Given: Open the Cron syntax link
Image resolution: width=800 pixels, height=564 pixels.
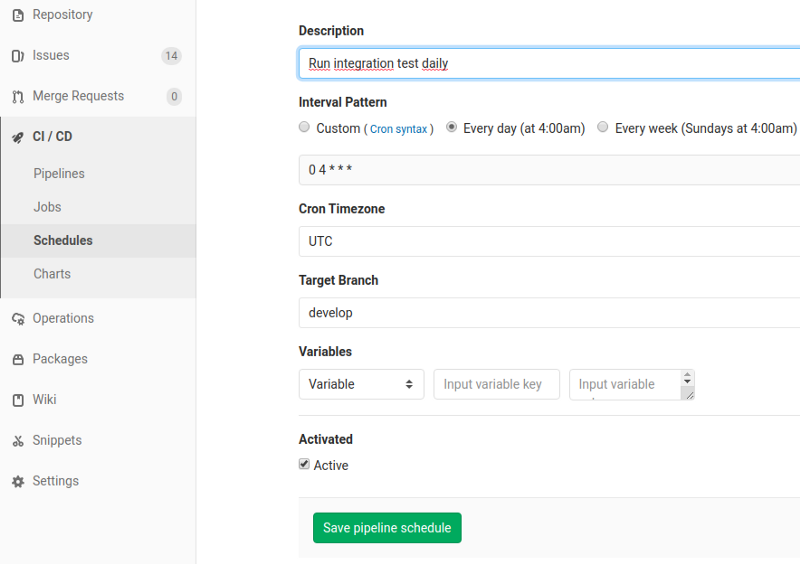Looking at the screenshot, I should (x=398, y=130).
